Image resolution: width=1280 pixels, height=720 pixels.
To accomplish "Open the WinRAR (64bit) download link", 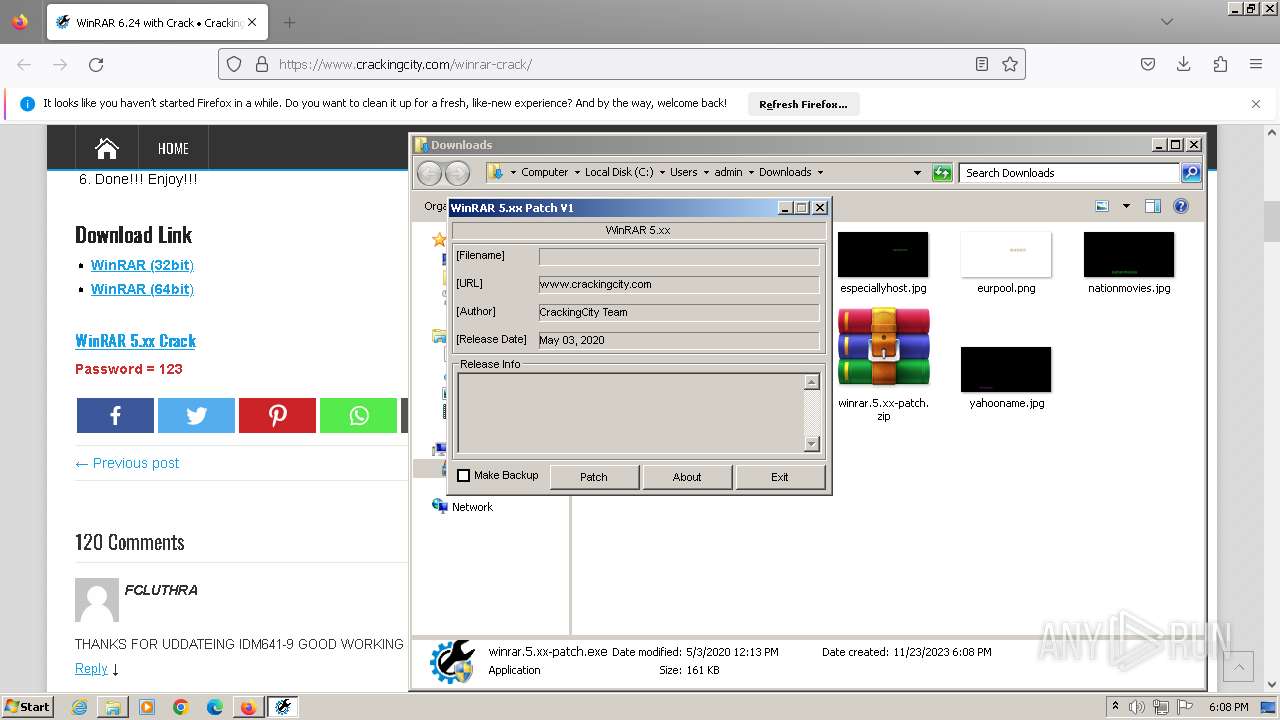I will pyautogui.click(x=142, y=289).
